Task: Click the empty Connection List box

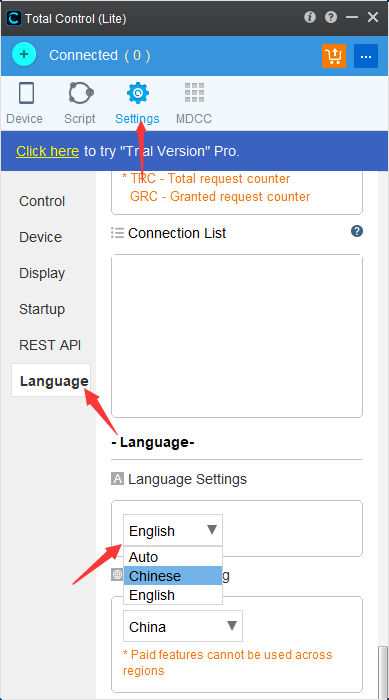Action: pos(237,336)
